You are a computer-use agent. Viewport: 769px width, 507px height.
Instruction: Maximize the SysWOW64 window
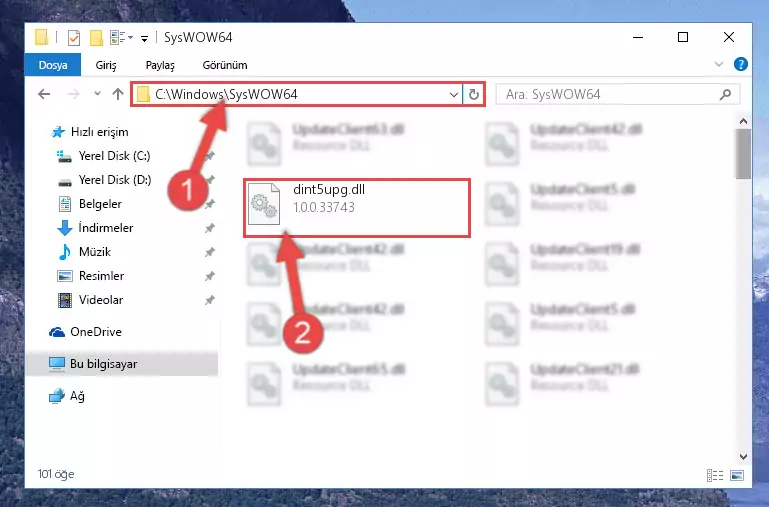click(683, 37)
